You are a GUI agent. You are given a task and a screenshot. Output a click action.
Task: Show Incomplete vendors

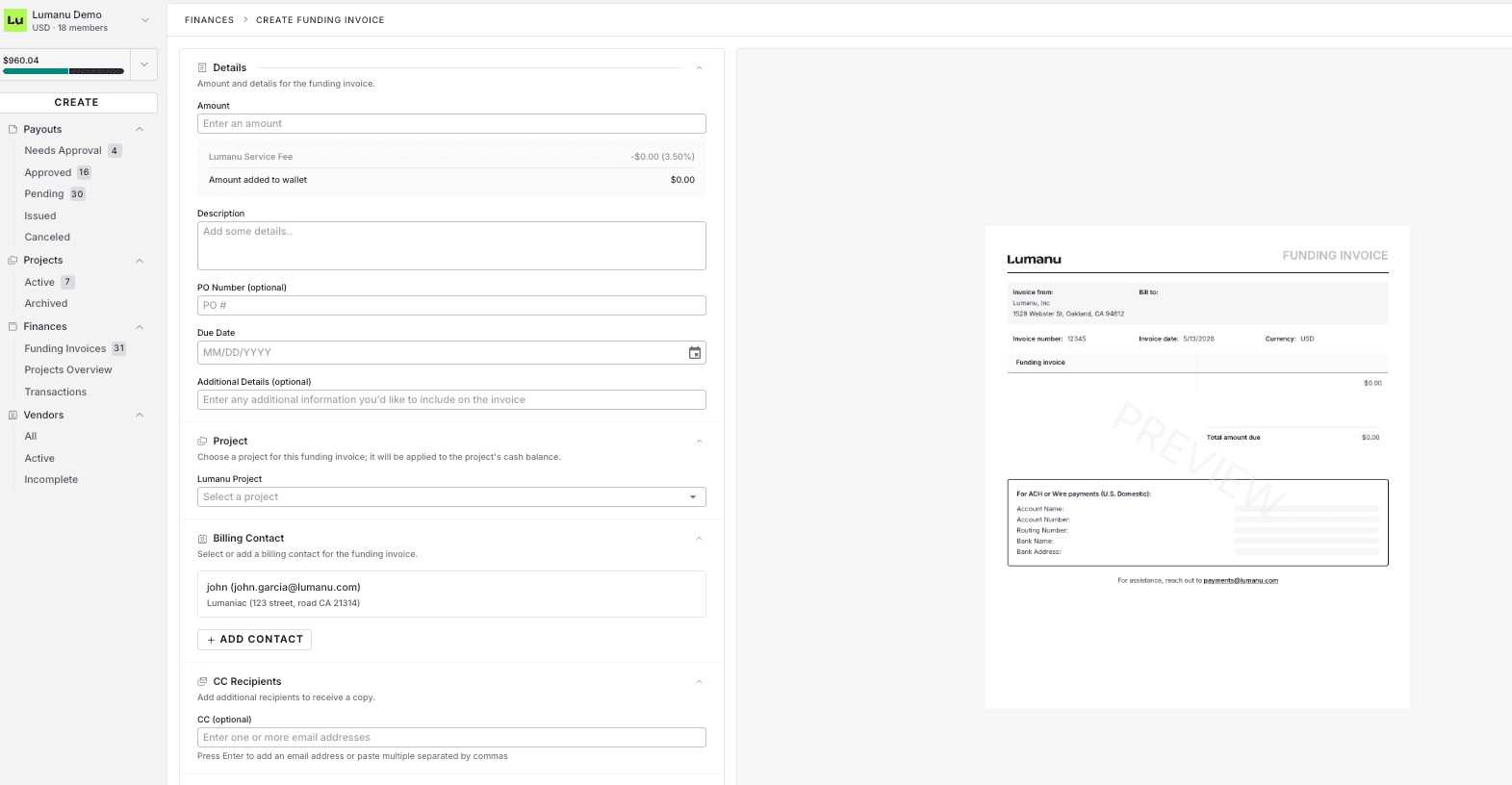51,479
